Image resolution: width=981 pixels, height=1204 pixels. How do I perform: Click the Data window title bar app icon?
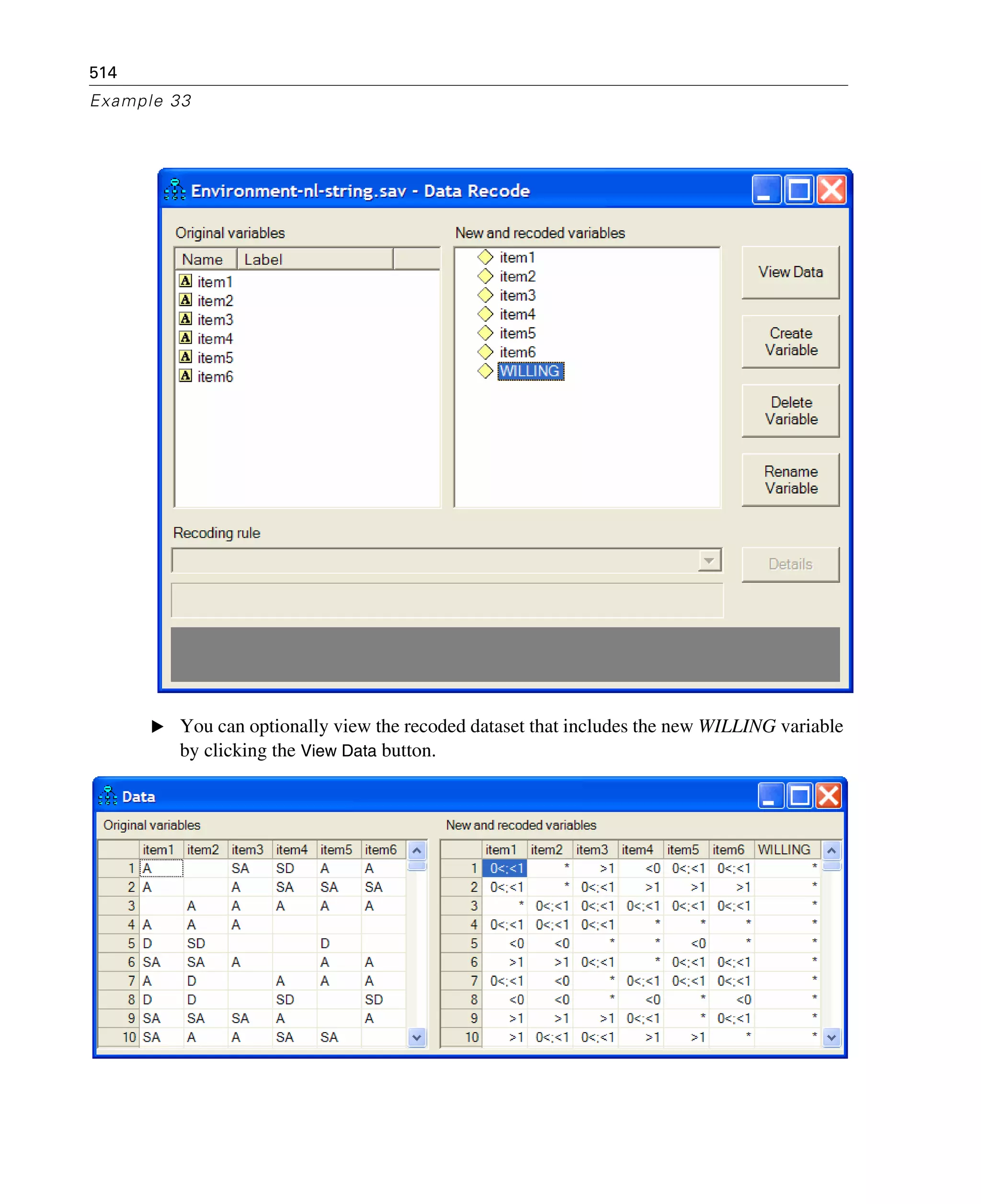tap(107, 795)
